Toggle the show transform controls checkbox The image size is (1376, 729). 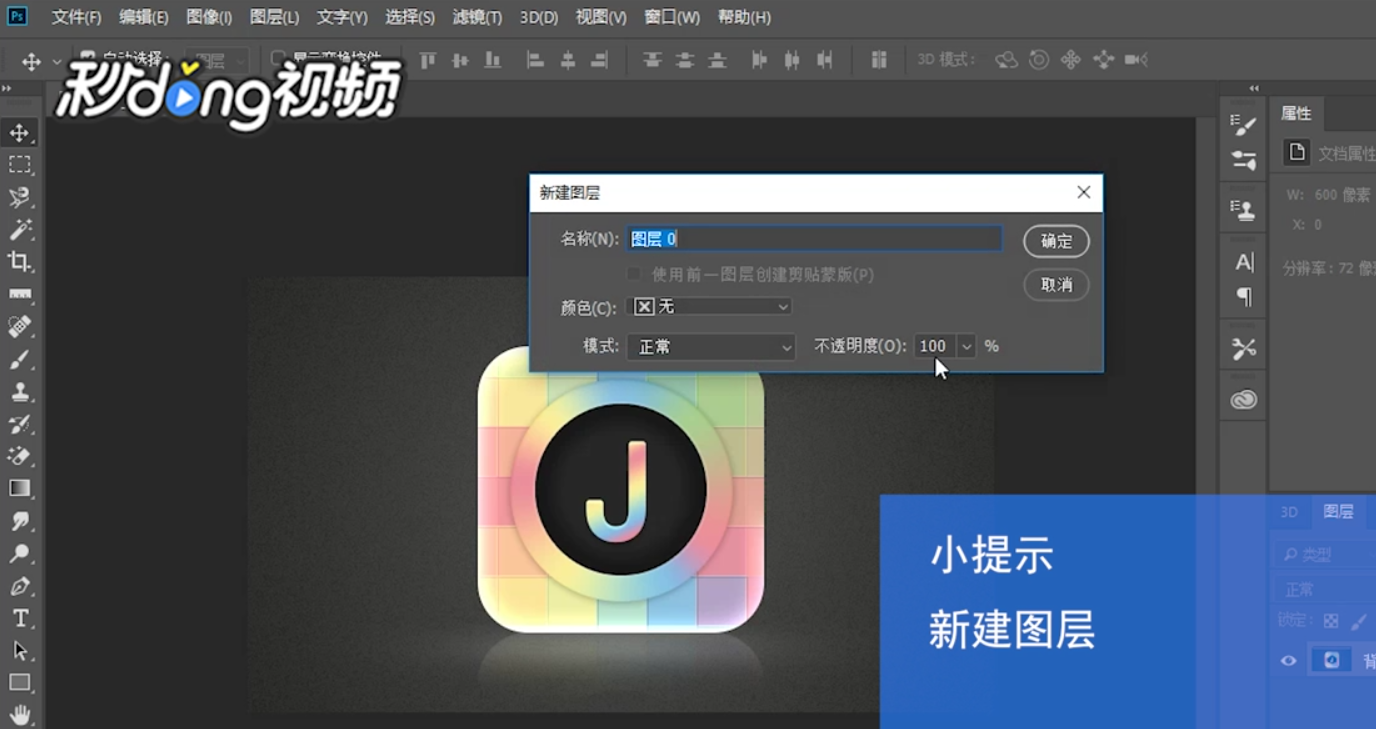[x=279, y=59]
